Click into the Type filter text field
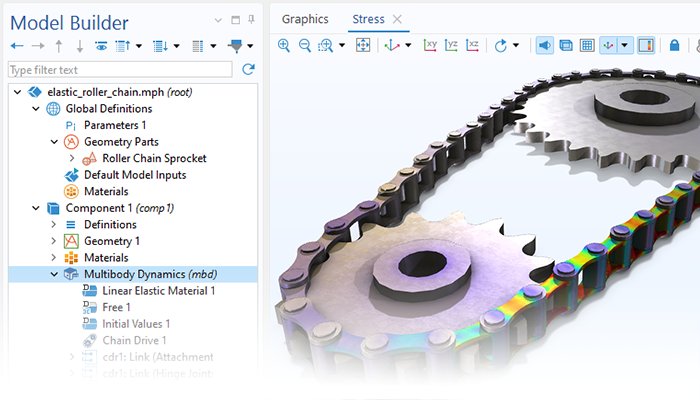 coord(120,70)
